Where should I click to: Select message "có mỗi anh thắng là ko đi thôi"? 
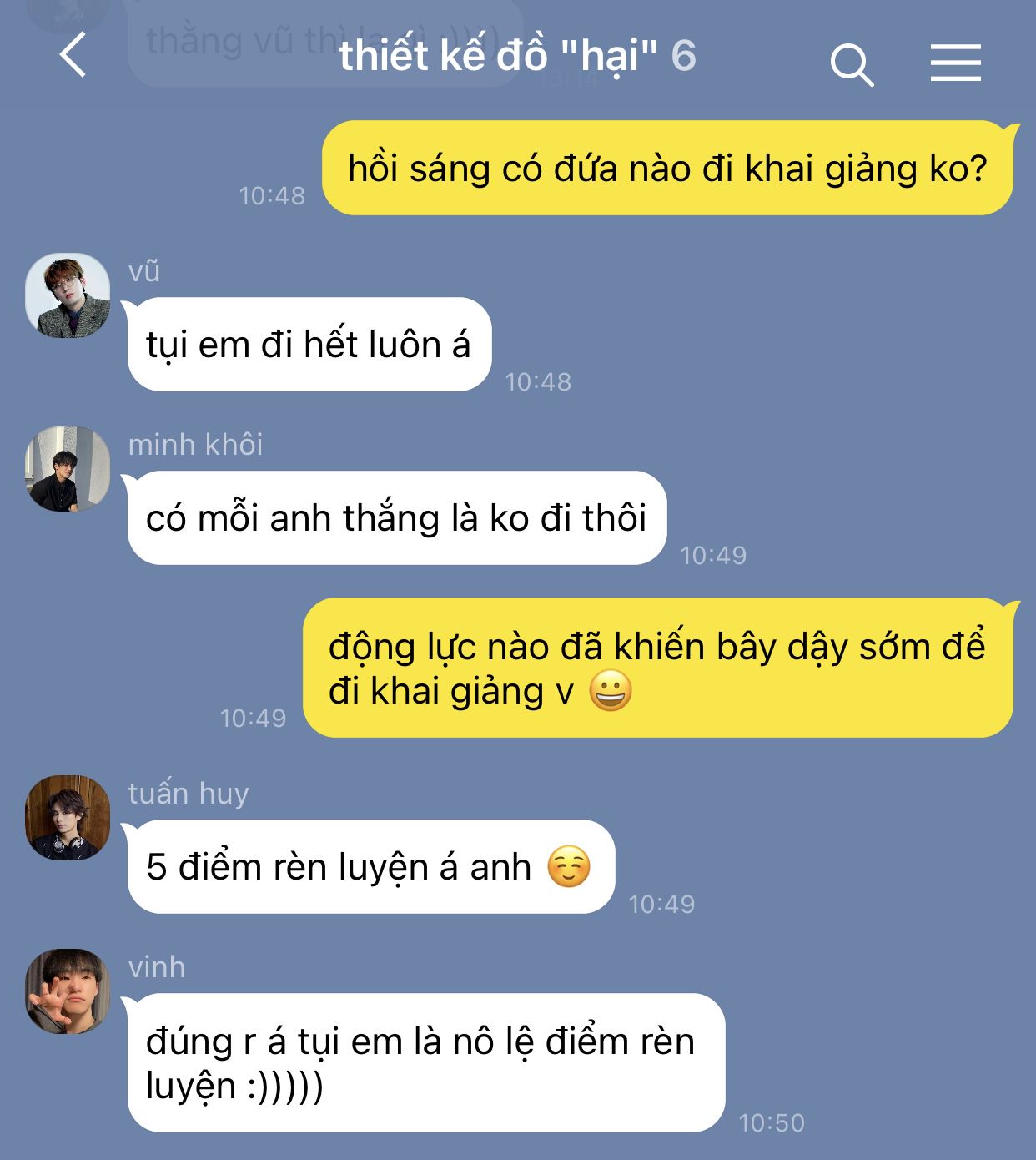click(x=397, y=517)
